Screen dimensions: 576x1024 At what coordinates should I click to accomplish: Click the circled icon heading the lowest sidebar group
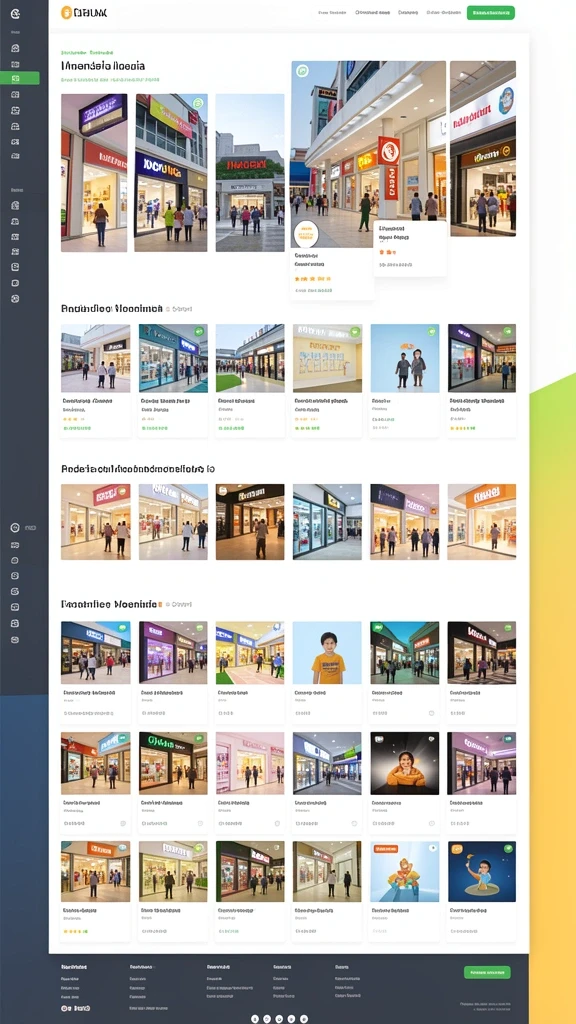pyautogui.click(x=15, y=528)
